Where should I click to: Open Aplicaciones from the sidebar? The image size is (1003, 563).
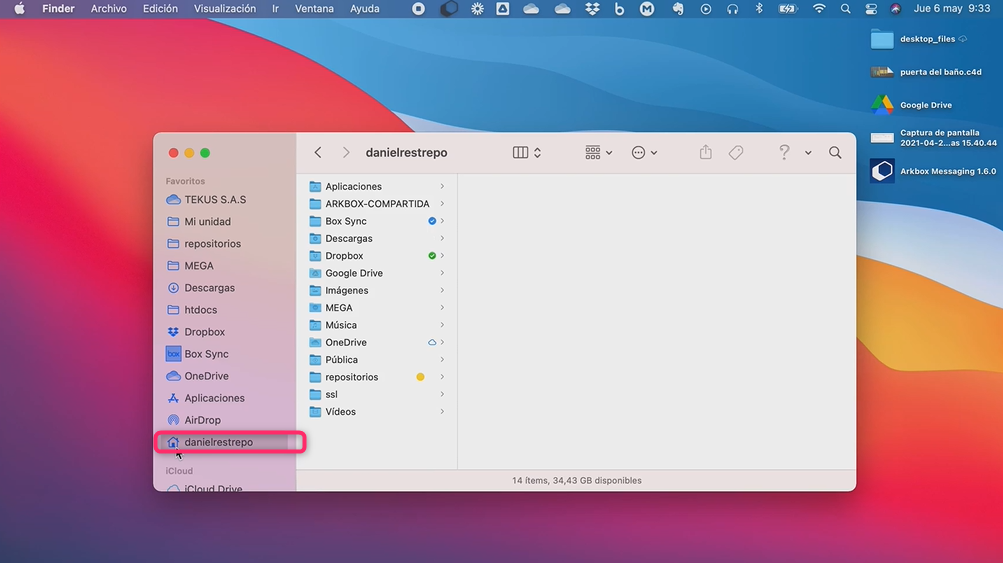point(214,398)
